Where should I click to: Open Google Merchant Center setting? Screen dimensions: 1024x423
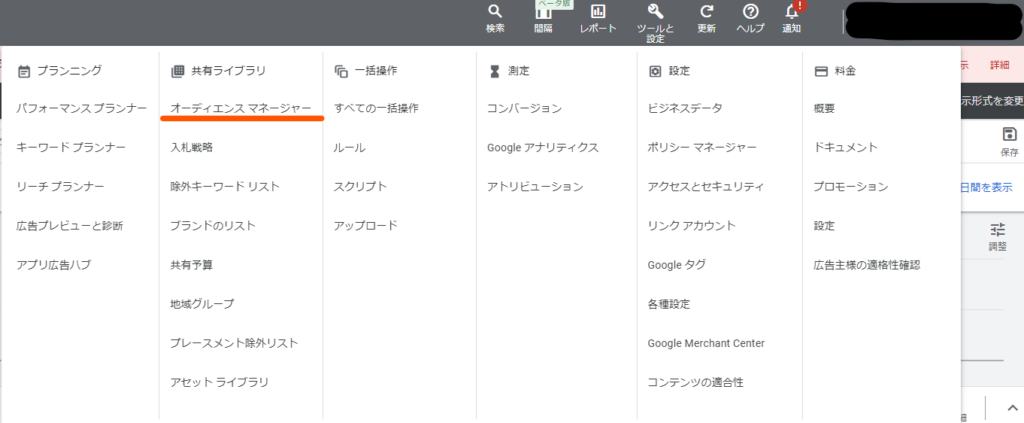click(x=705, y=343)
